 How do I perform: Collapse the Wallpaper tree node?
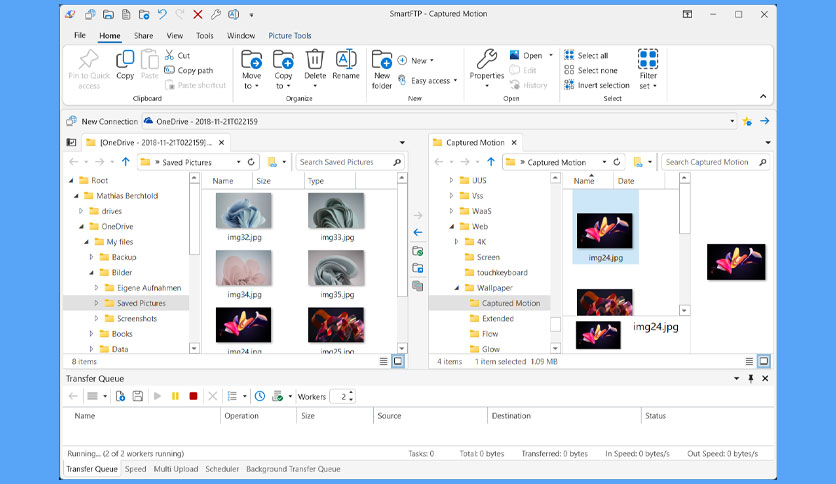click(x=456, y=288)
